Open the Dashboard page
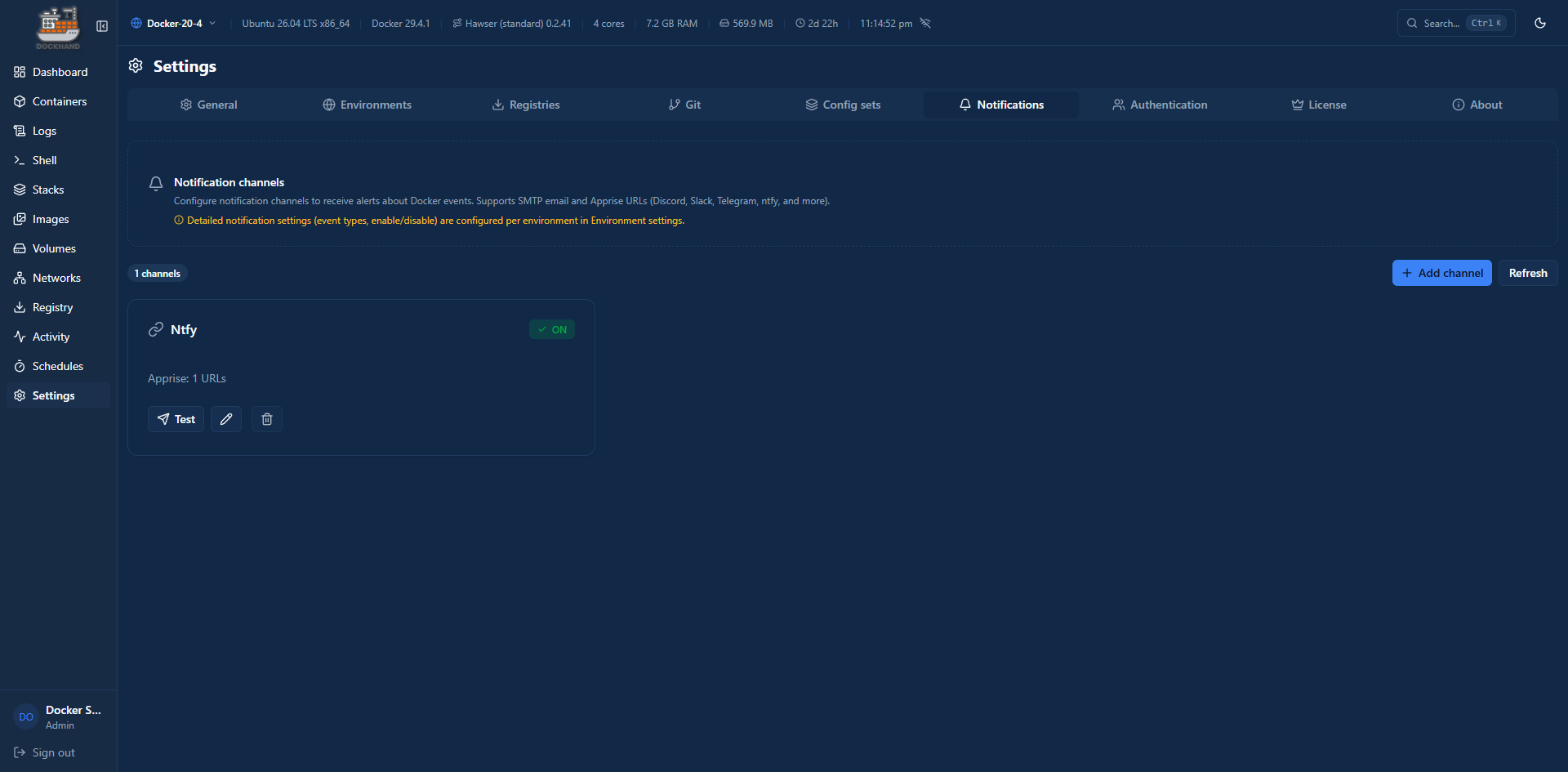The height and width of the screenshot is (772, 1568). [x=58, y=72]
